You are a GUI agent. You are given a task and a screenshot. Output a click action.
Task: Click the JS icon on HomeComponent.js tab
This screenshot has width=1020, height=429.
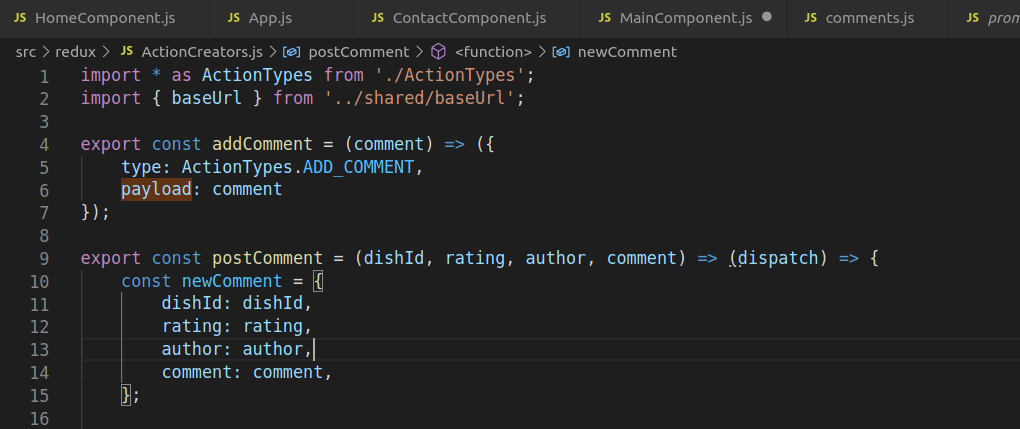coord(21,18)
